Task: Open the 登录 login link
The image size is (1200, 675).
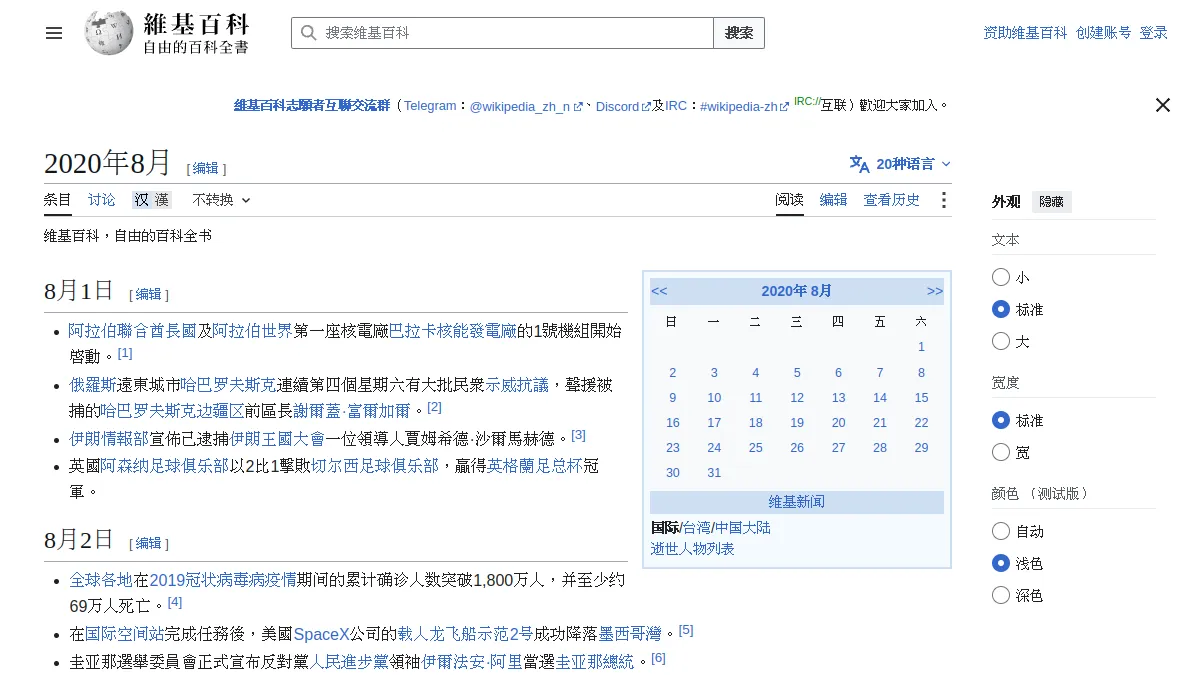Action: (x=1153, y=33)
